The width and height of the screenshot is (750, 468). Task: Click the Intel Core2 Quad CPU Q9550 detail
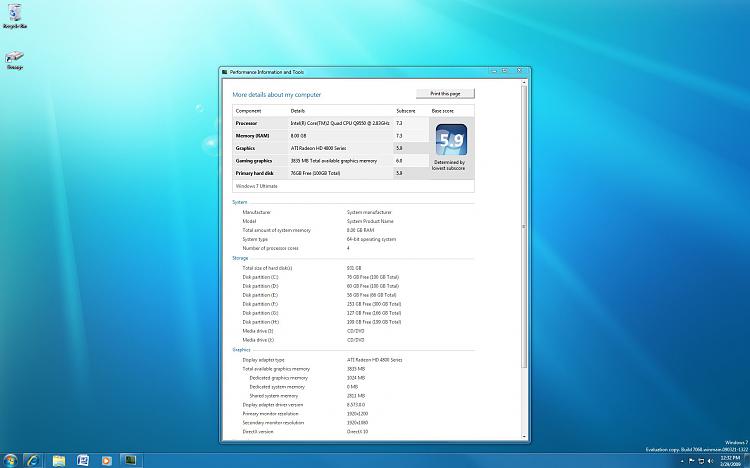pyautogui.click(x=340, y=123)
